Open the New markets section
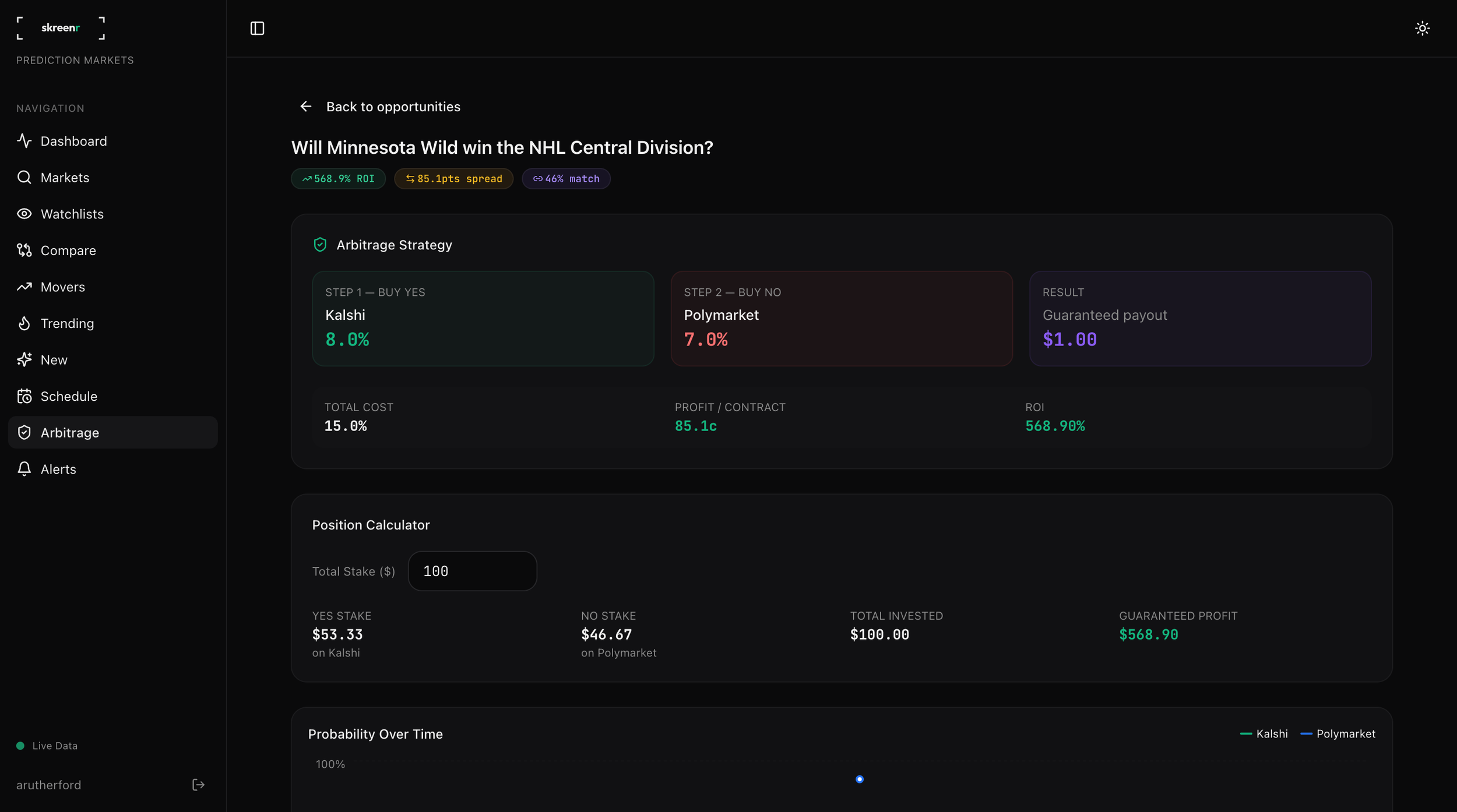This screenshot has width=1457, height=812. (113, 359)
